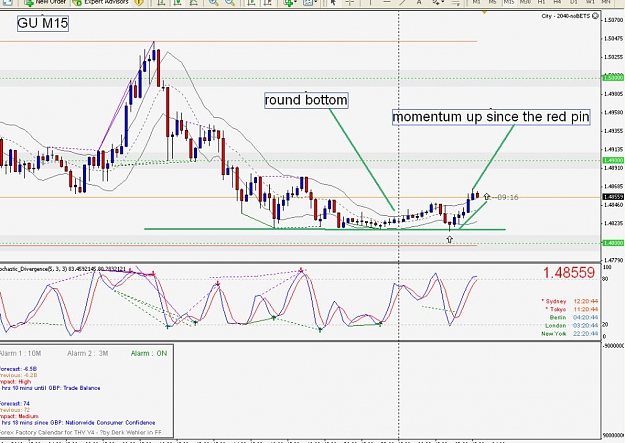Toggle the Chart Shift icon
Image resolution: width=625 pixels, height=443 pixels.
pos(268,2)
